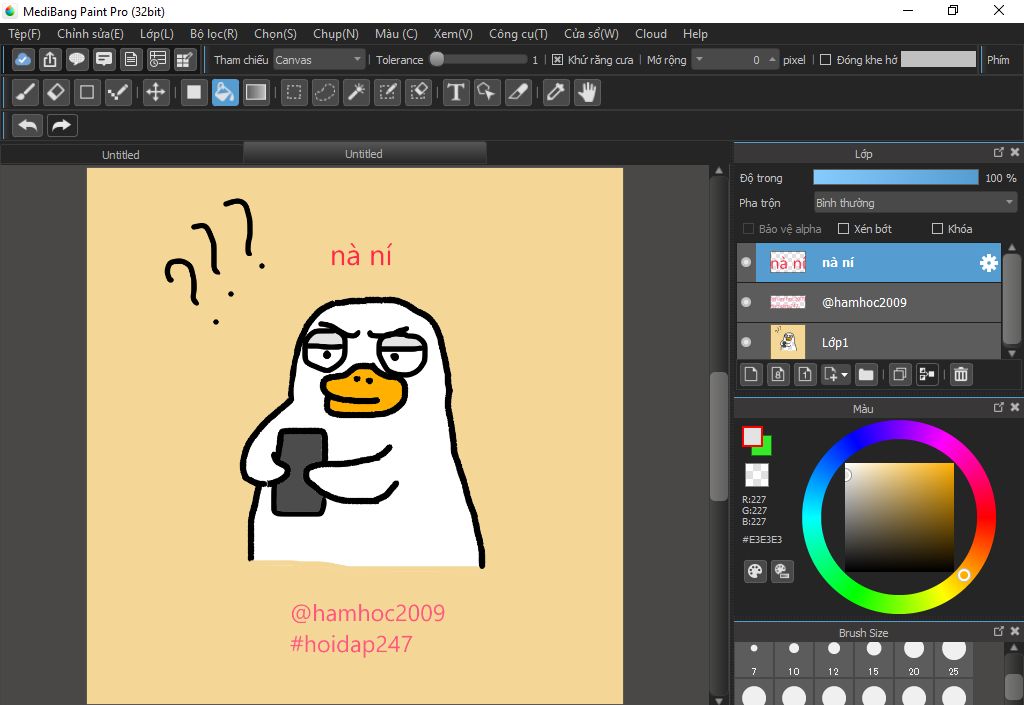Viewport: 1024px width, 705px height.
Task: Click the share/export upload icon
Action: pyautogui.click(x=50, y=59)
